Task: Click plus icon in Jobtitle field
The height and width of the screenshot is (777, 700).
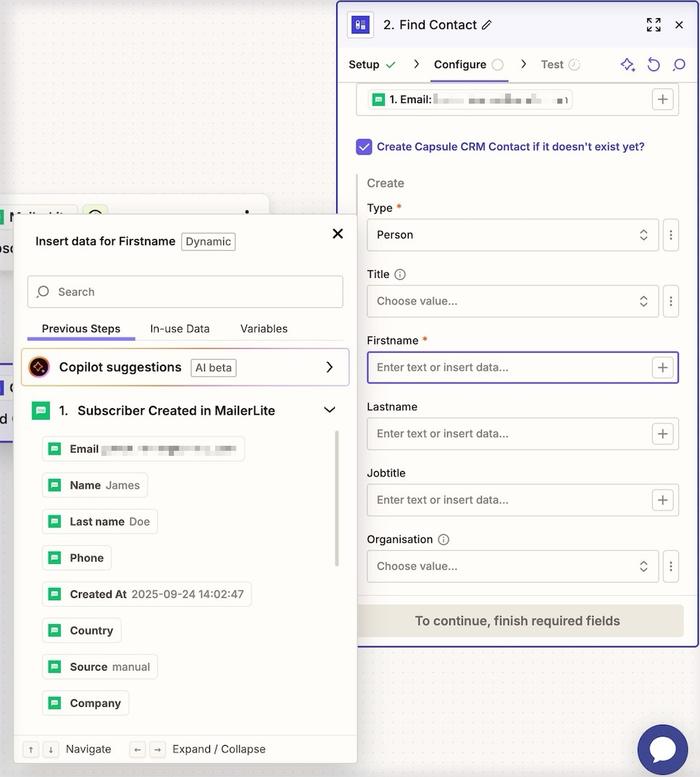Action: pyautogui.click(x=662, y=500)
